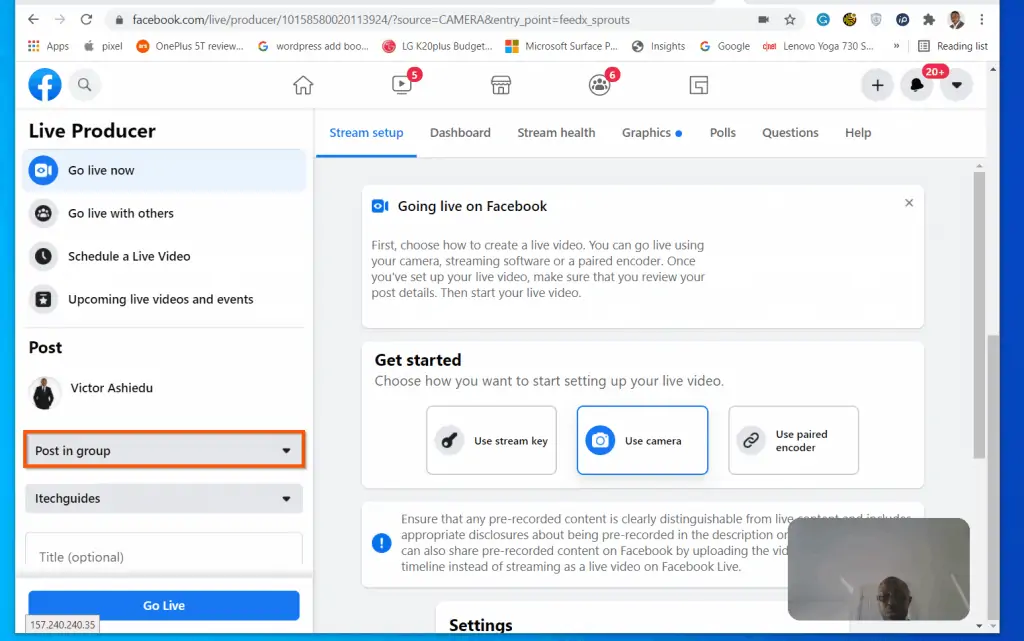Image resolution: width=1024 pixels, height=641 pixels.
Task: Click the webcam preview thumbnail
Action: coord(879,569)
